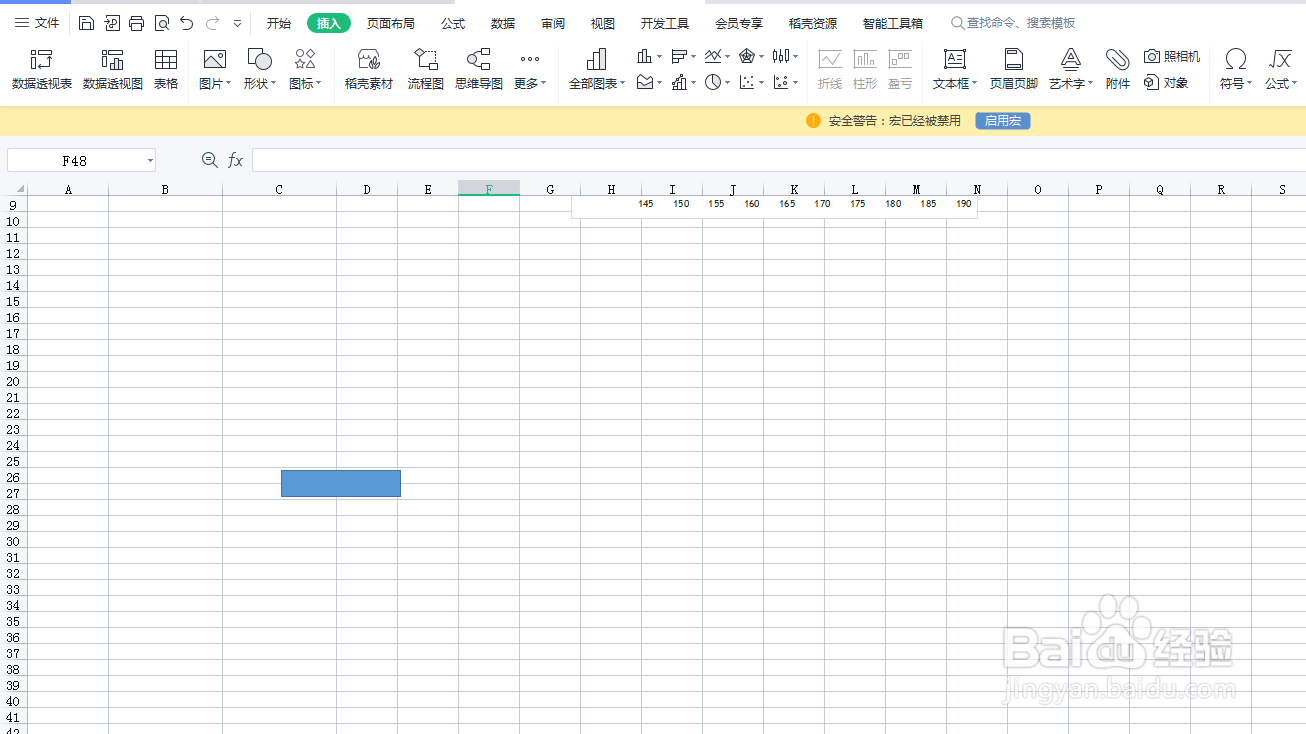Viewport: 1306px width, 734px height.
Task: Open the WordArt (艺术字) dropdown
Action: 1071,70
